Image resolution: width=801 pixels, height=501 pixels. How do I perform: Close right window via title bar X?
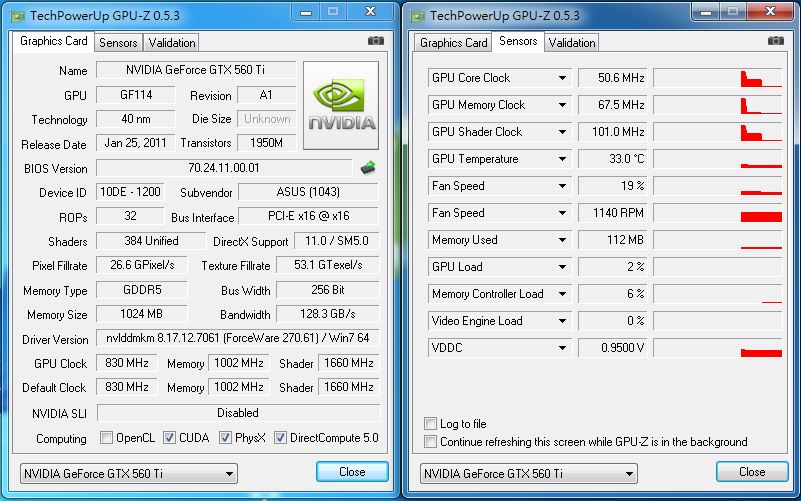770,11
